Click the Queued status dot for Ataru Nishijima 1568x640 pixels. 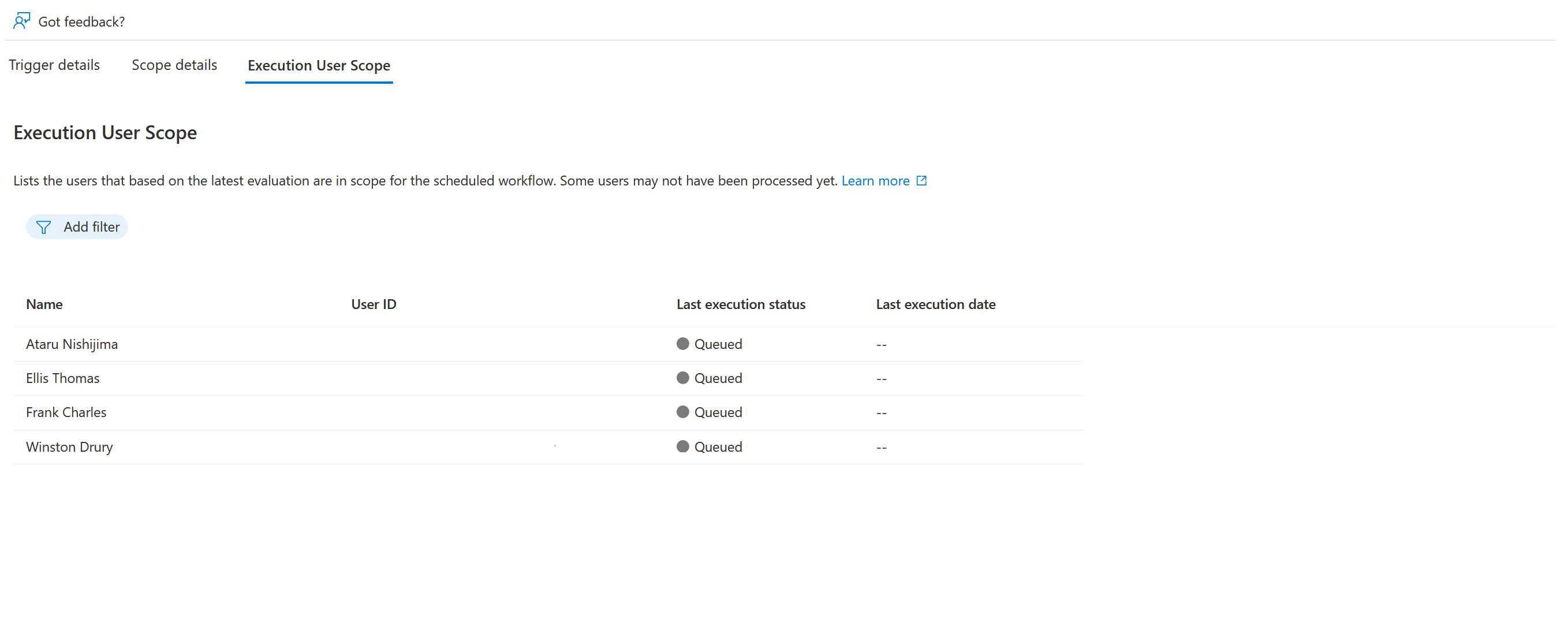point(682,344)
